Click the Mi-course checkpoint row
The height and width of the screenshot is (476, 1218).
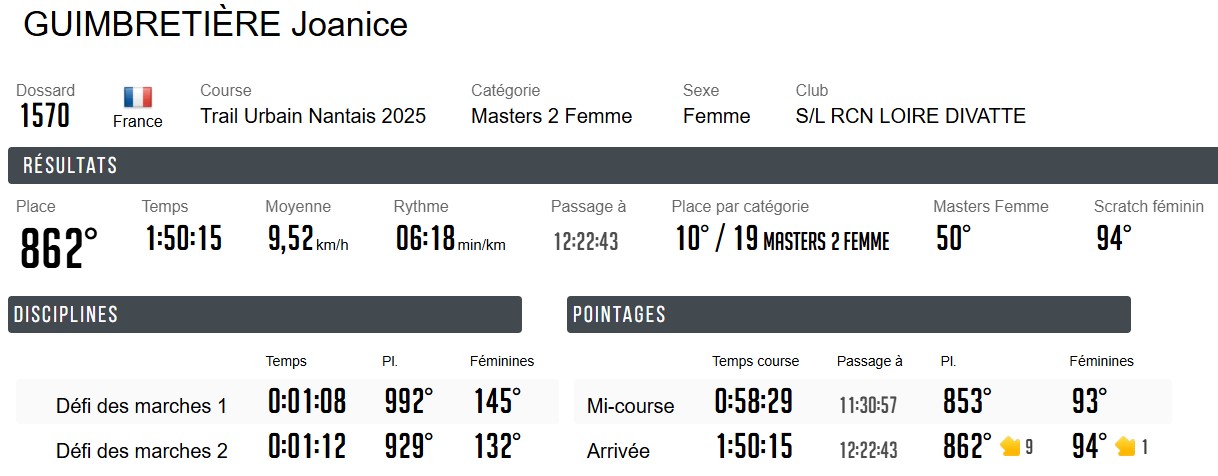point(630,406)
